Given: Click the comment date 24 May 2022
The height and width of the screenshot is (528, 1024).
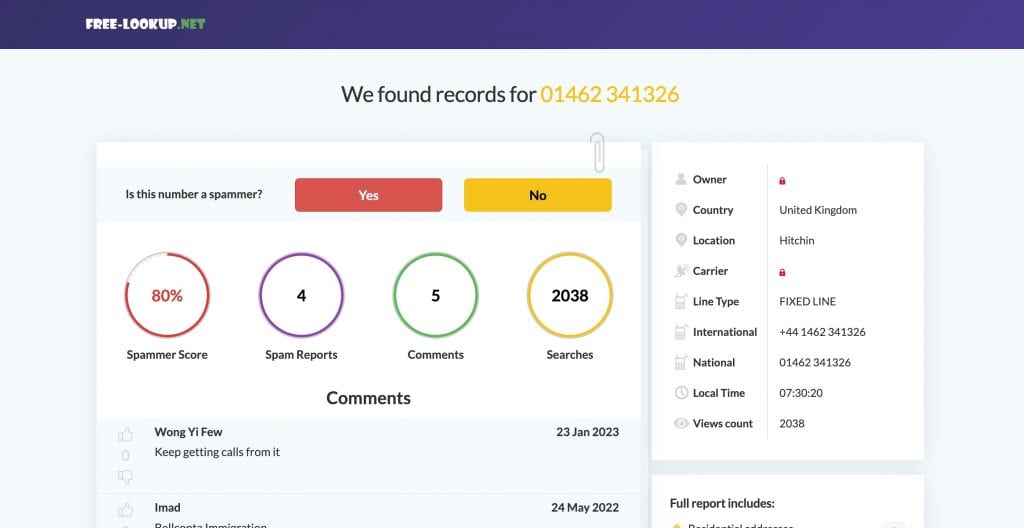Looking at the screenshot, I should tap(585, 507).
